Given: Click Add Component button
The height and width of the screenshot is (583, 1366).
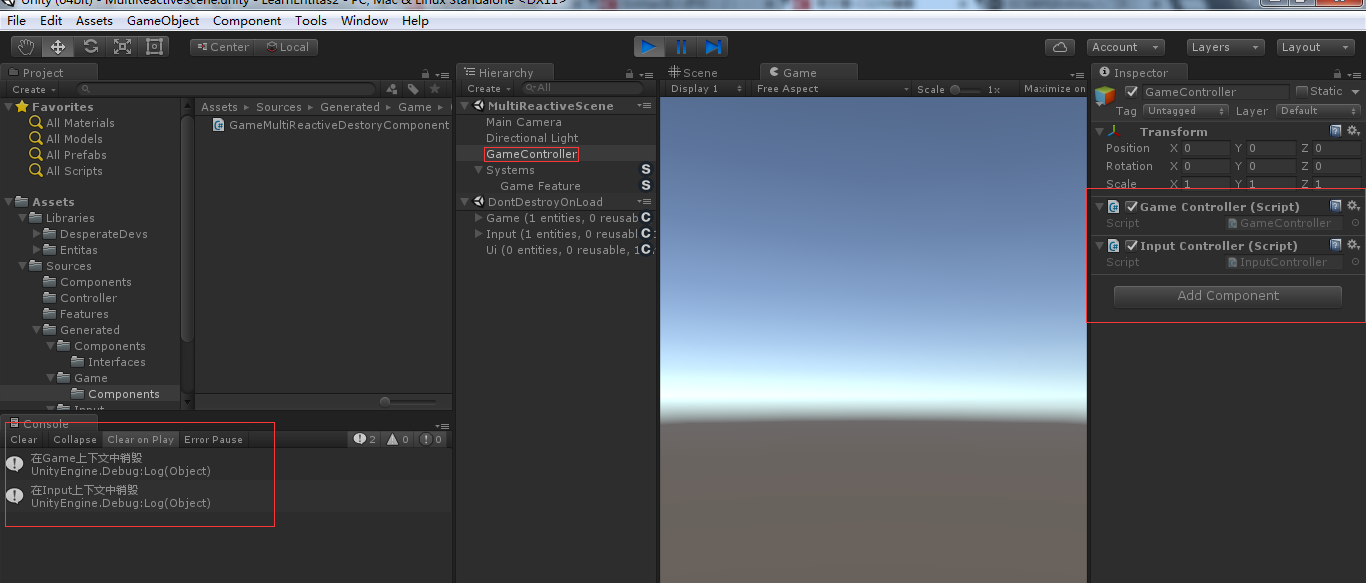Looking at the screenshot, I should [x=1228, y=296].
